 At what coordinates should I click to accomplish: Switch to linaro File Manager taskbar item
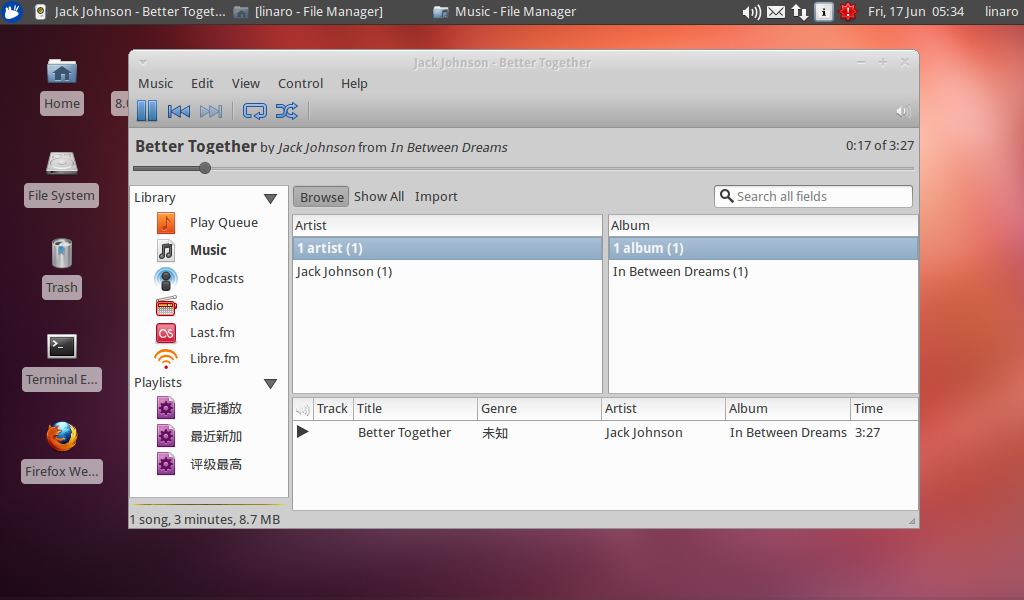(310, 12)
